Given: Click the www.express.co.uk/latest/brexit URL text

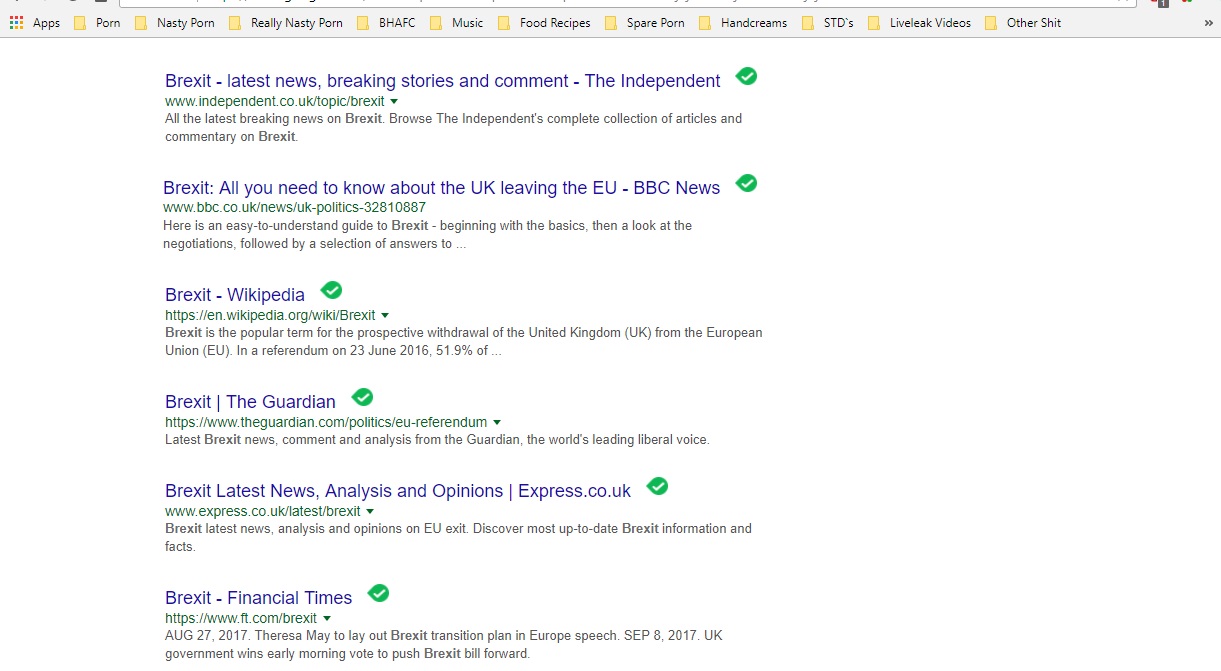Looking at the screenshot, I should click(263, 512).
